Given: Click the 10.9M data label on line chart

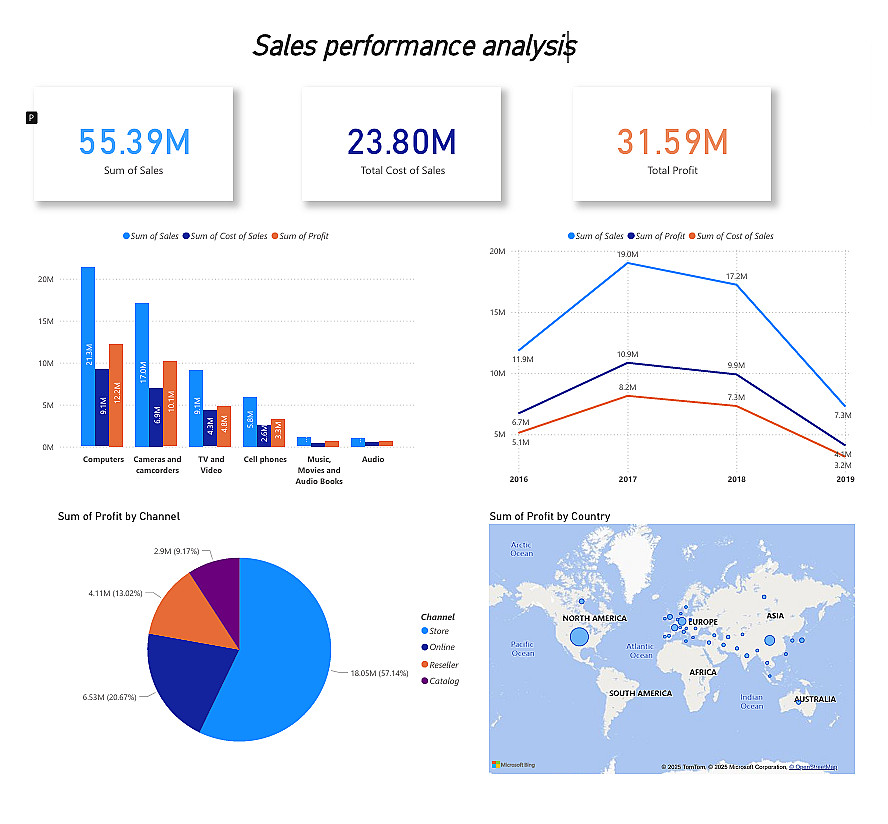Looking at the screenshot, I should click(x=627, y=355).
